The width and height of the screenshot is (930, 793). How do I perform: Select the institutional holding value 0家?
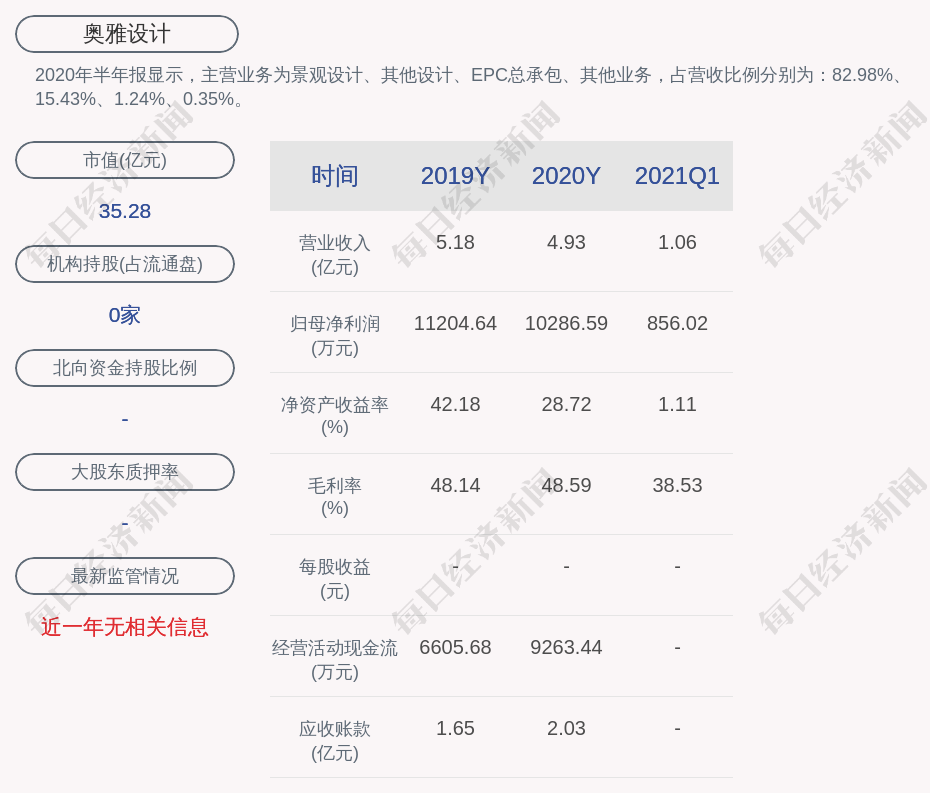click(x=125, y=315)
